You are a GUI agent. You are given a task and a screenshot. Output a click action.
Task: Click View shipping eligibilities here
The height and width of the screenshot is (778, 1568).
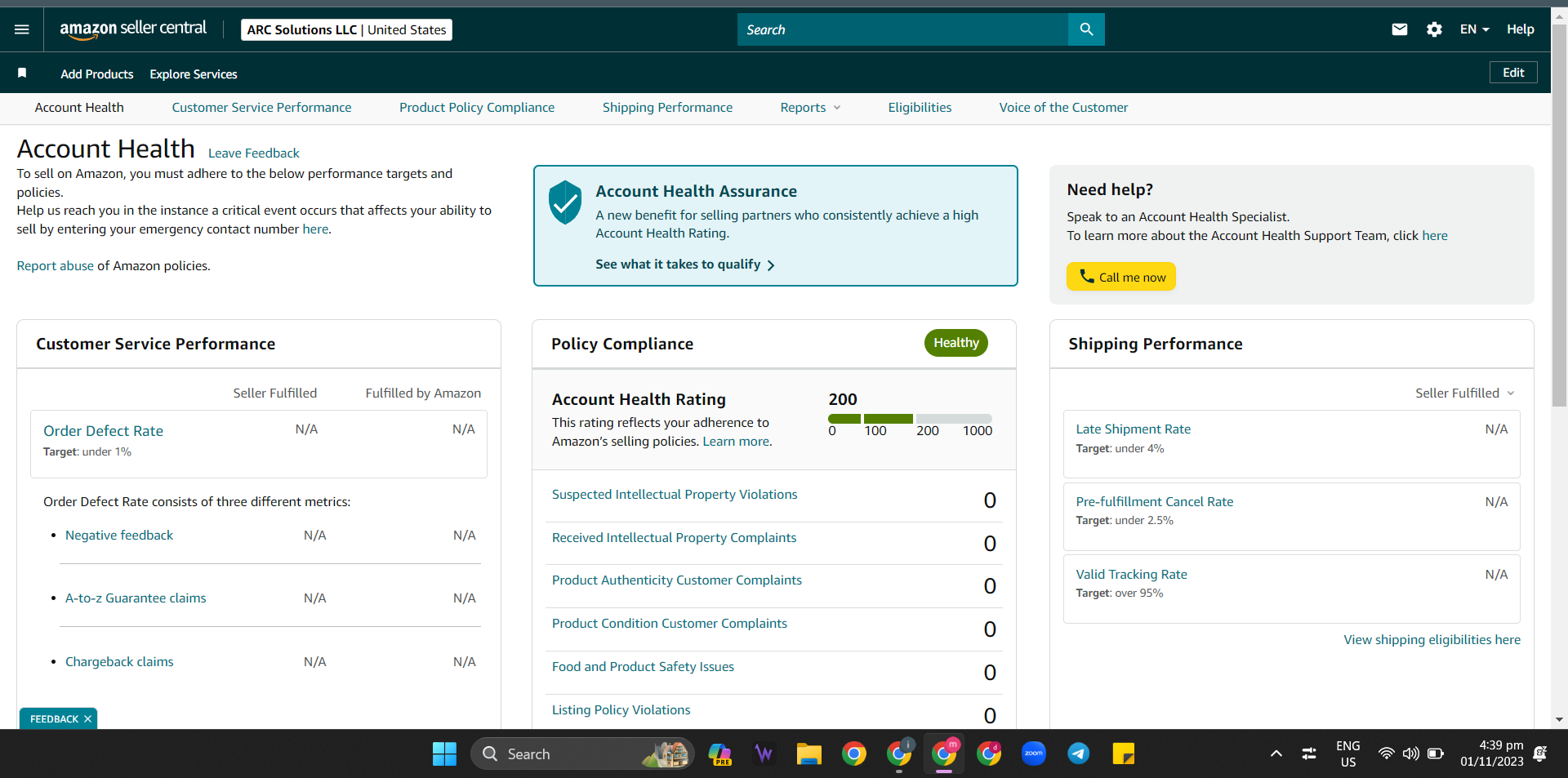(x=1432, y=640)
